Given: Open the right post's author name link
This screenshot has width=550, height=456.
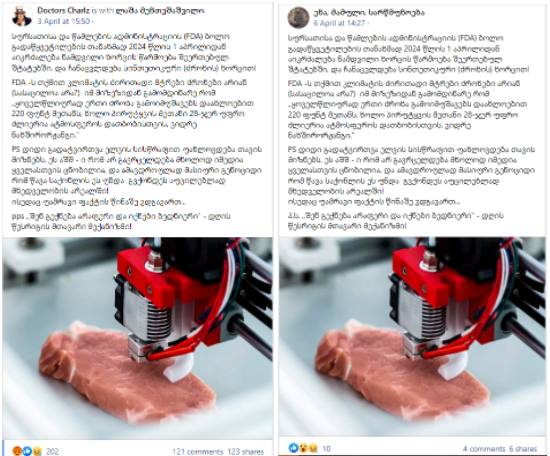Looking at the screenshot, I should [x=369, y=13].
